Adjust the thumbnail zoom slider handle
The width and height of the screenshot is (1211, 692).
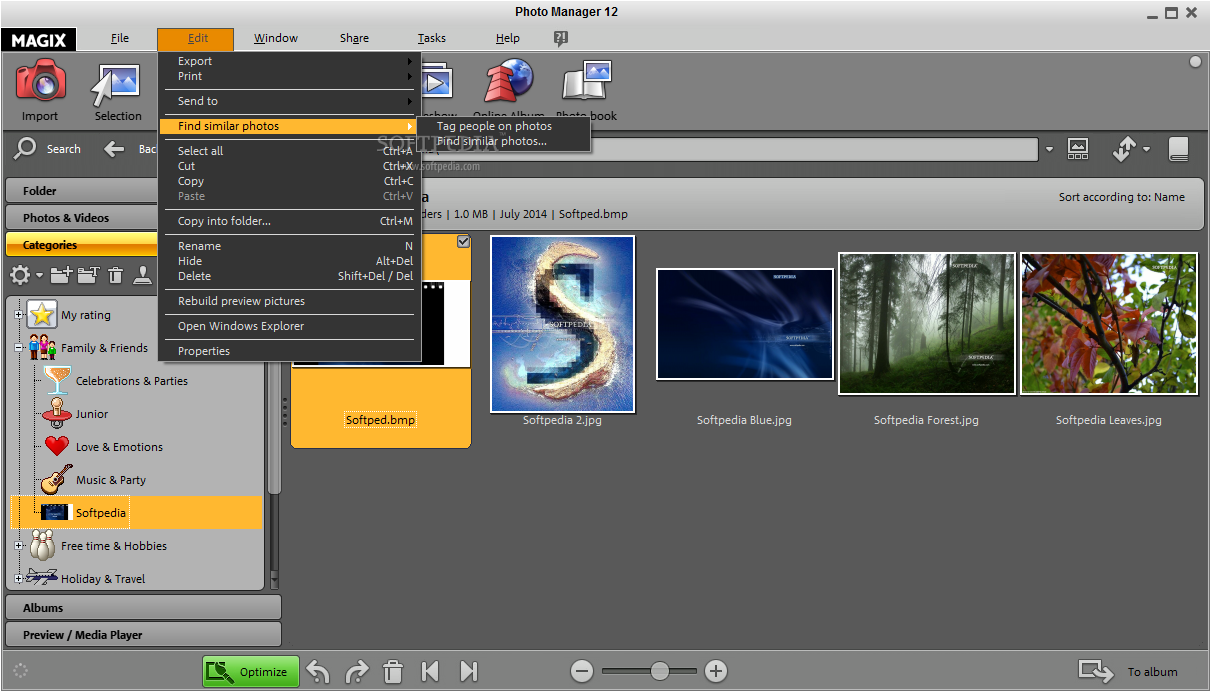coord(659,671)
